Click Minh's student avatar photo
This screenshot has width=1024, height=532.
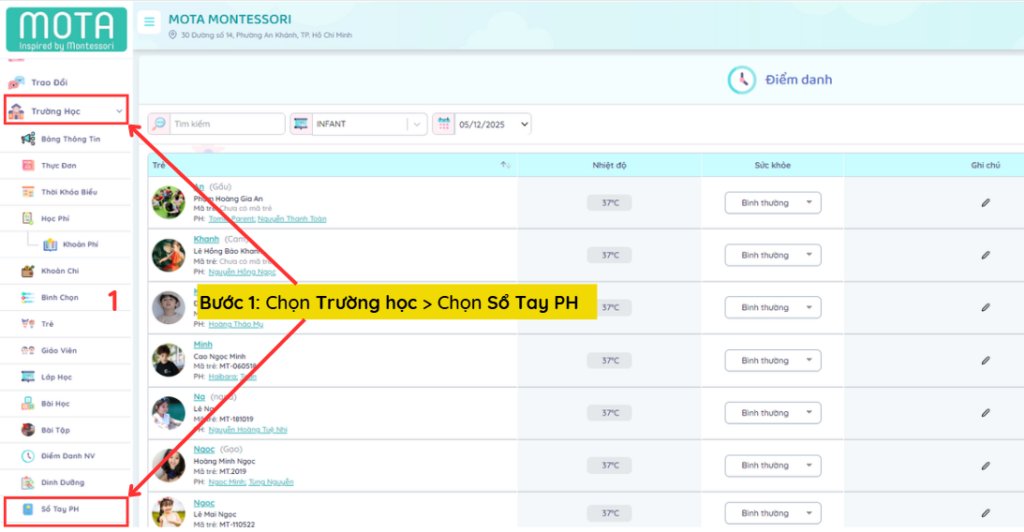(168, 360)
